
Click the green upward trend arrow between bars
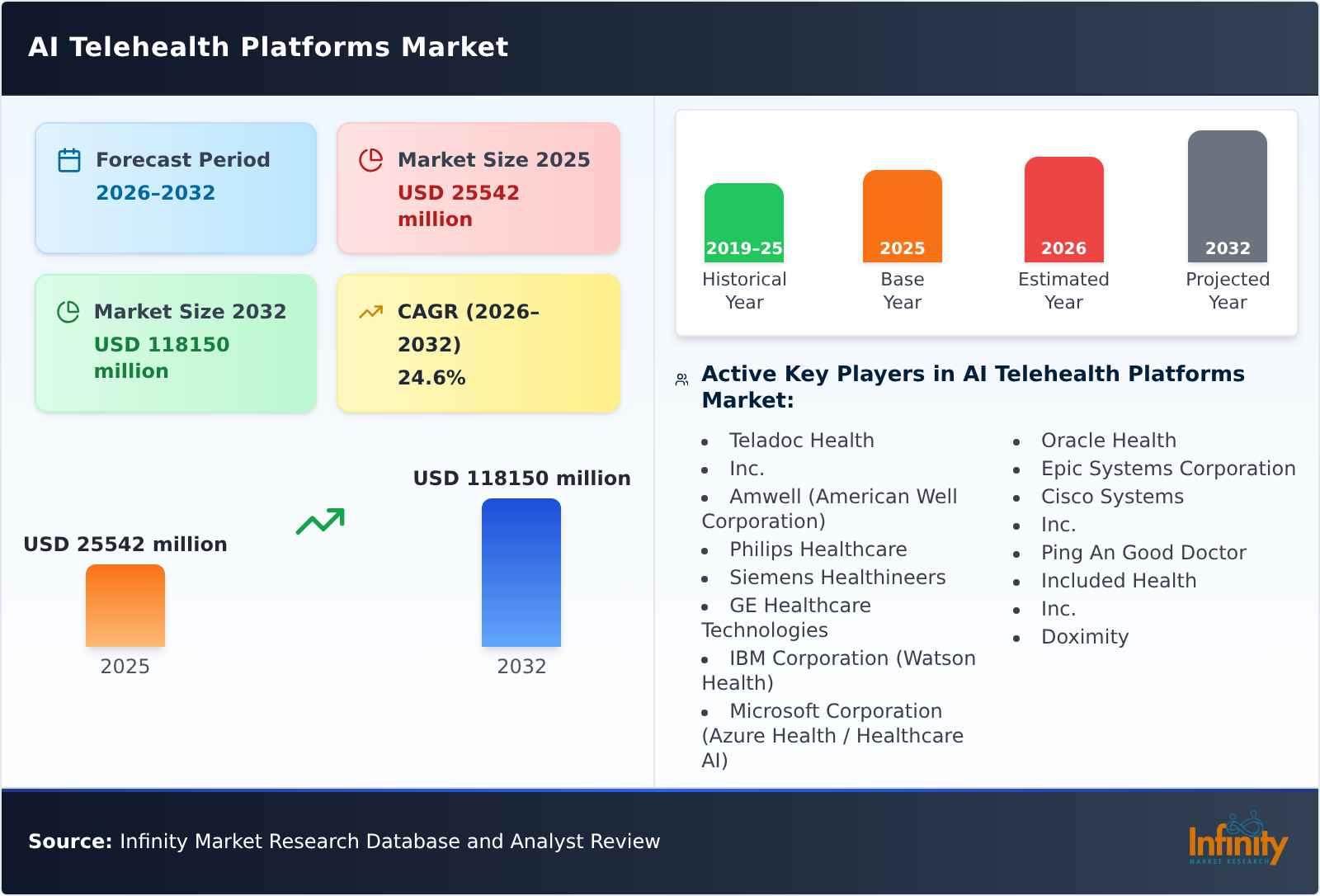pos(320,521)
